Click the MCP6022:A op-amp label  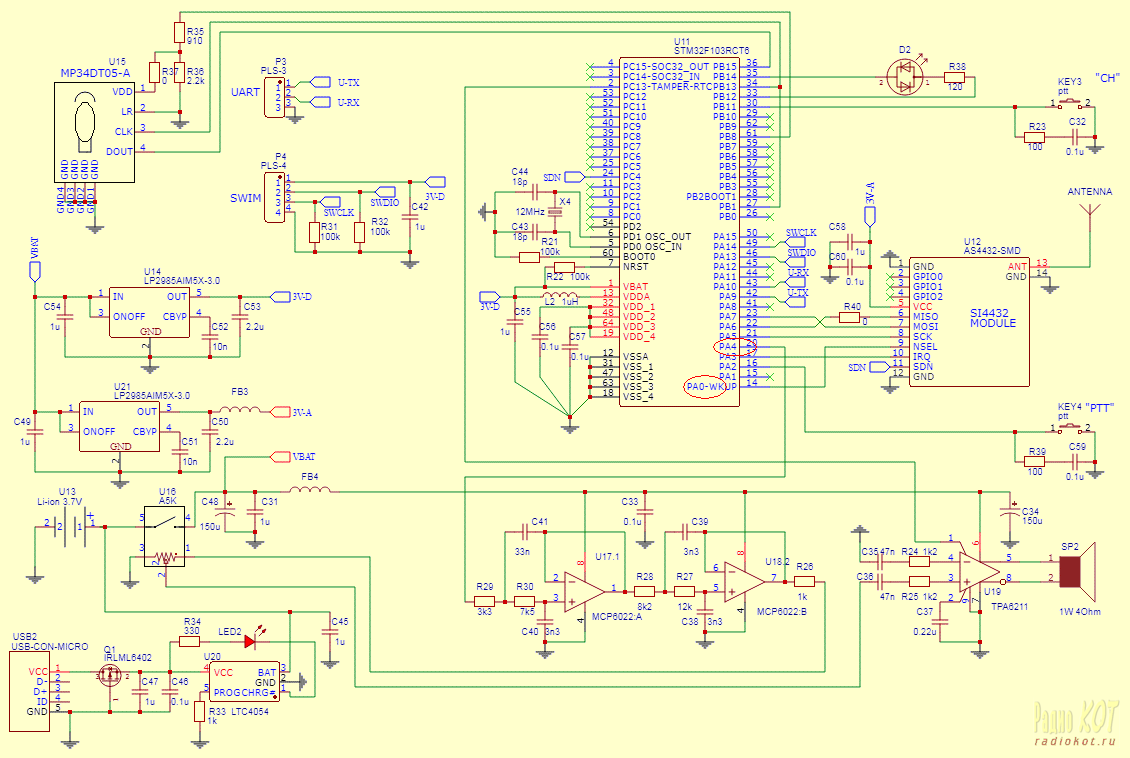point(617,617)
